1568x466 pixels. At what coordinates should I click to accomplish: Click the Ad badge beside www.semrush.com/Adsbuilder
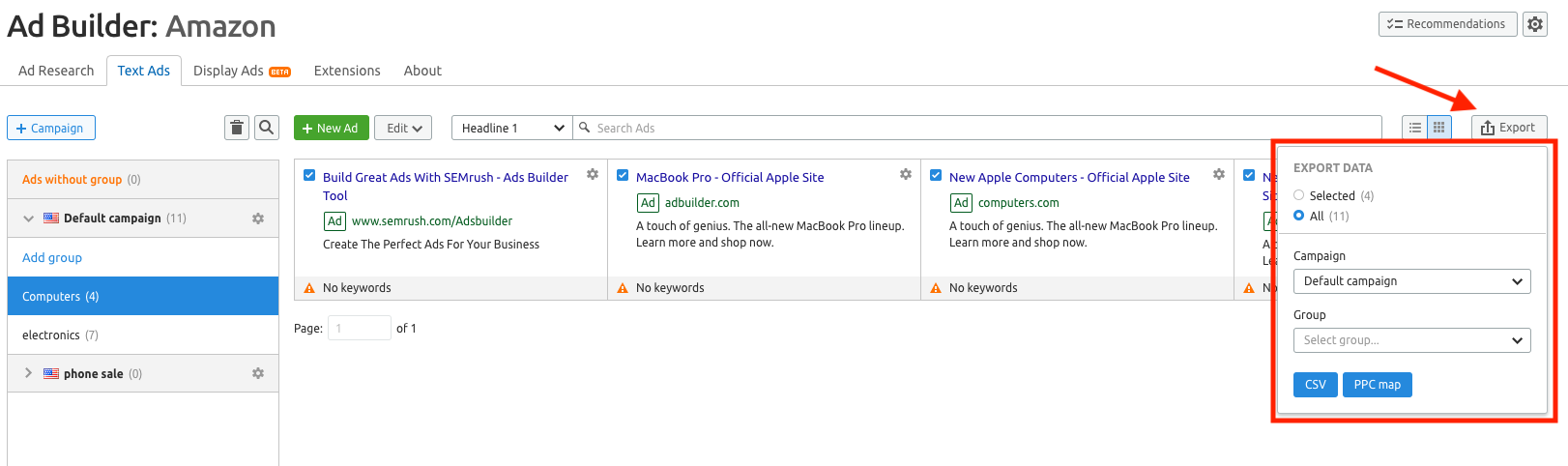pyautogui.click(x=334, y=221)
